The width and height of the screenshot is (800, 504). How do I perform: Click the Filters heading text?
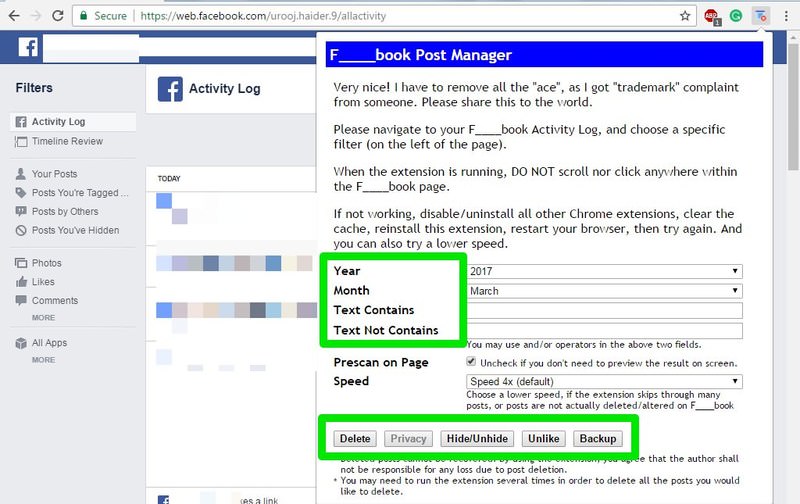[34, 88]
